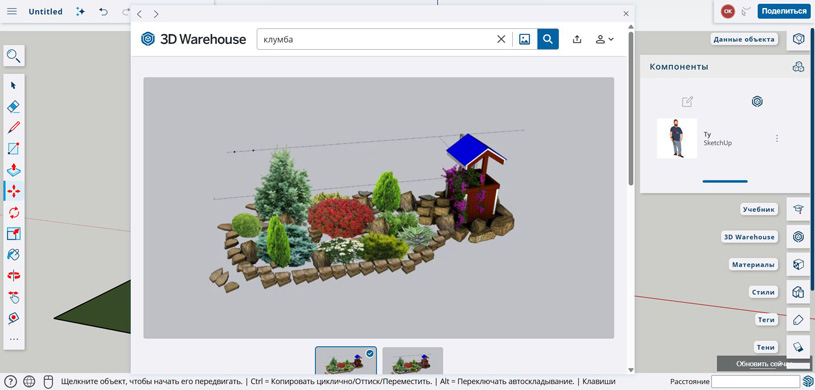Show more tools via ellipsis
Screen dimensions: 815x390
pos(14,339)
